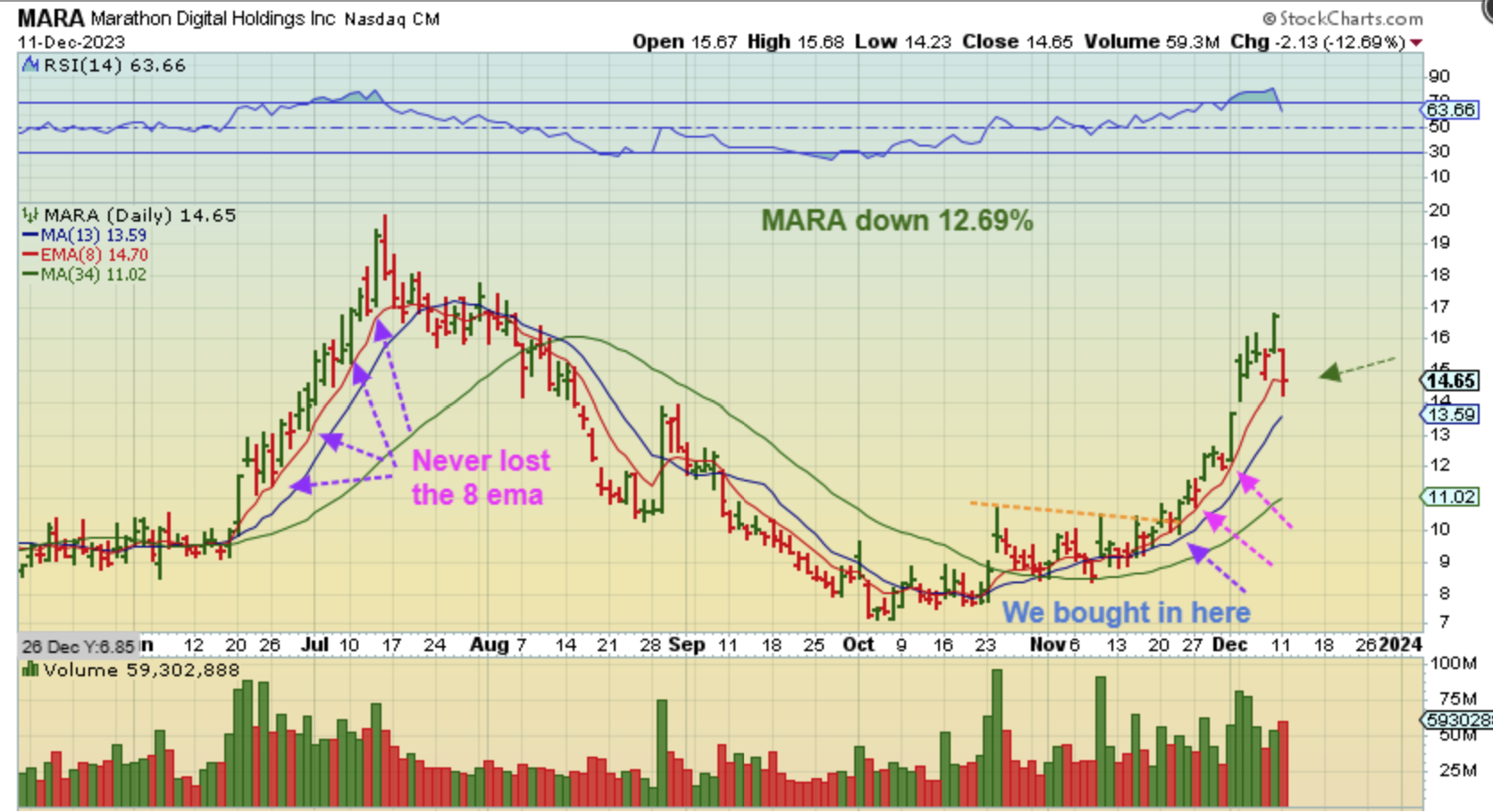Click the 8 label on the price axis
The image size is (1493, 812).
coord(1445,594)
